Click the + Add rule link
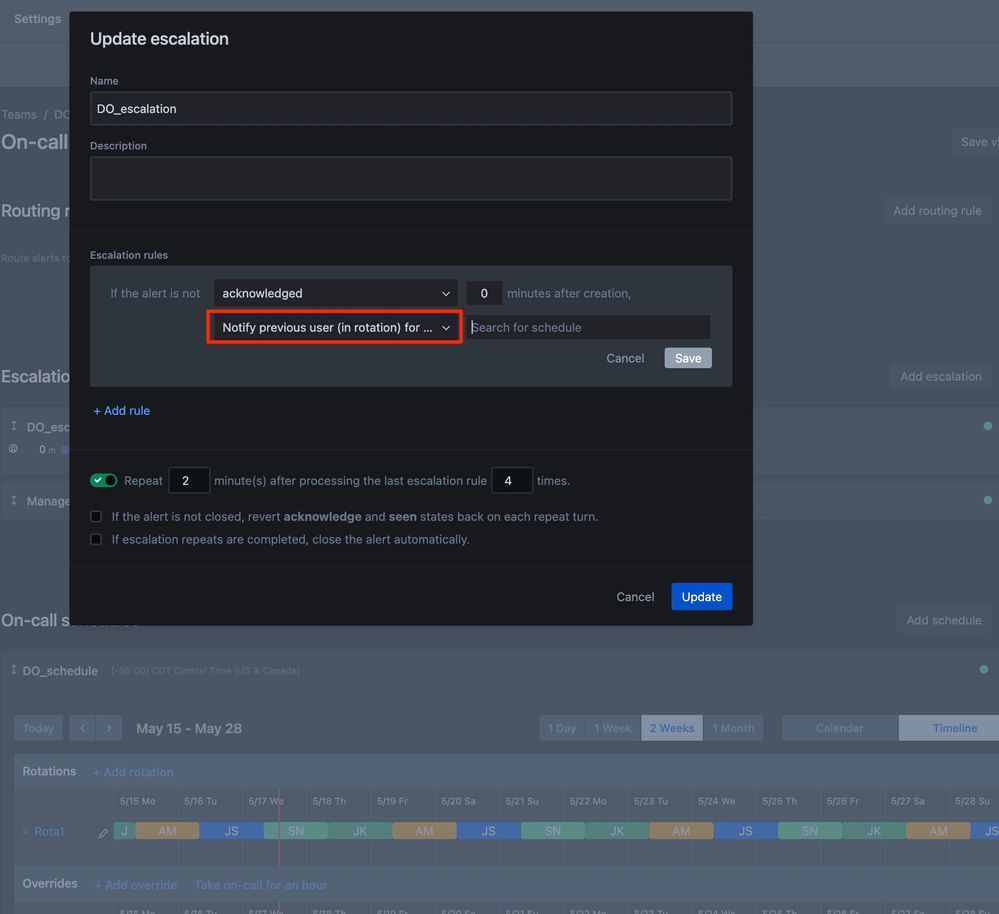The image size is (999, 914). pos(122,411)
